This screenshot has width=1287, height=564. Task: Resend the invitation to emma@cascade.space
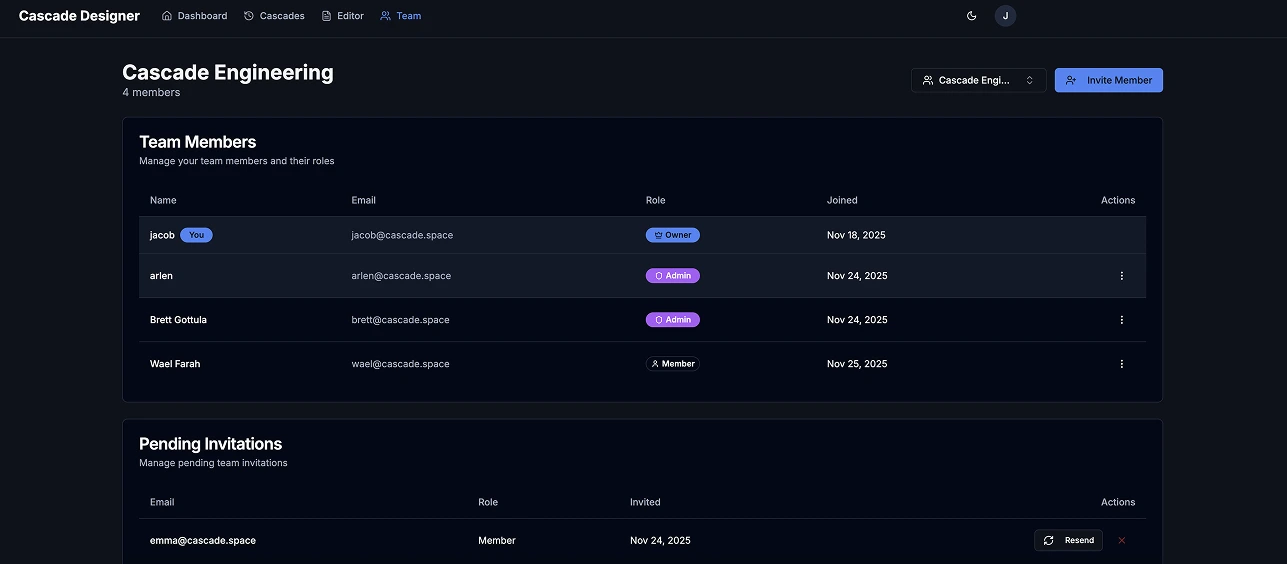pyautogui.click(x=1068, y=540)
